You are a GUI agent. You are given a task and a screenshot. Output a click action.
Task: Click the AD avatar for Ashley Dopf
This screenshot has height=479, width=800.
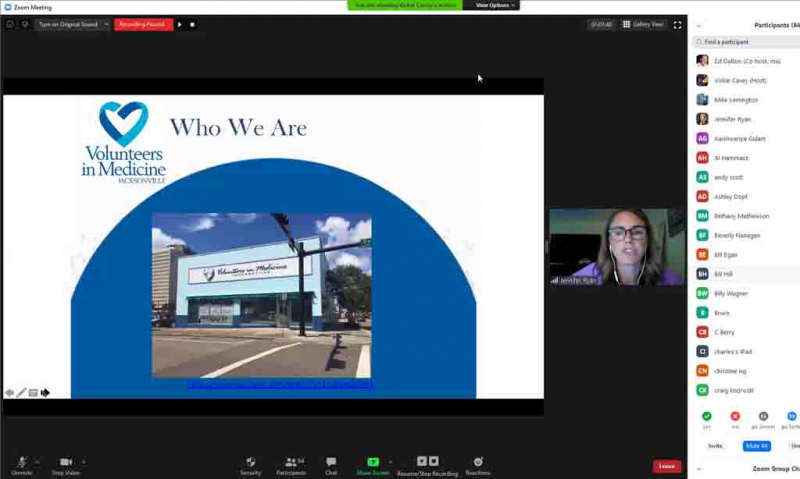[702, 196]
